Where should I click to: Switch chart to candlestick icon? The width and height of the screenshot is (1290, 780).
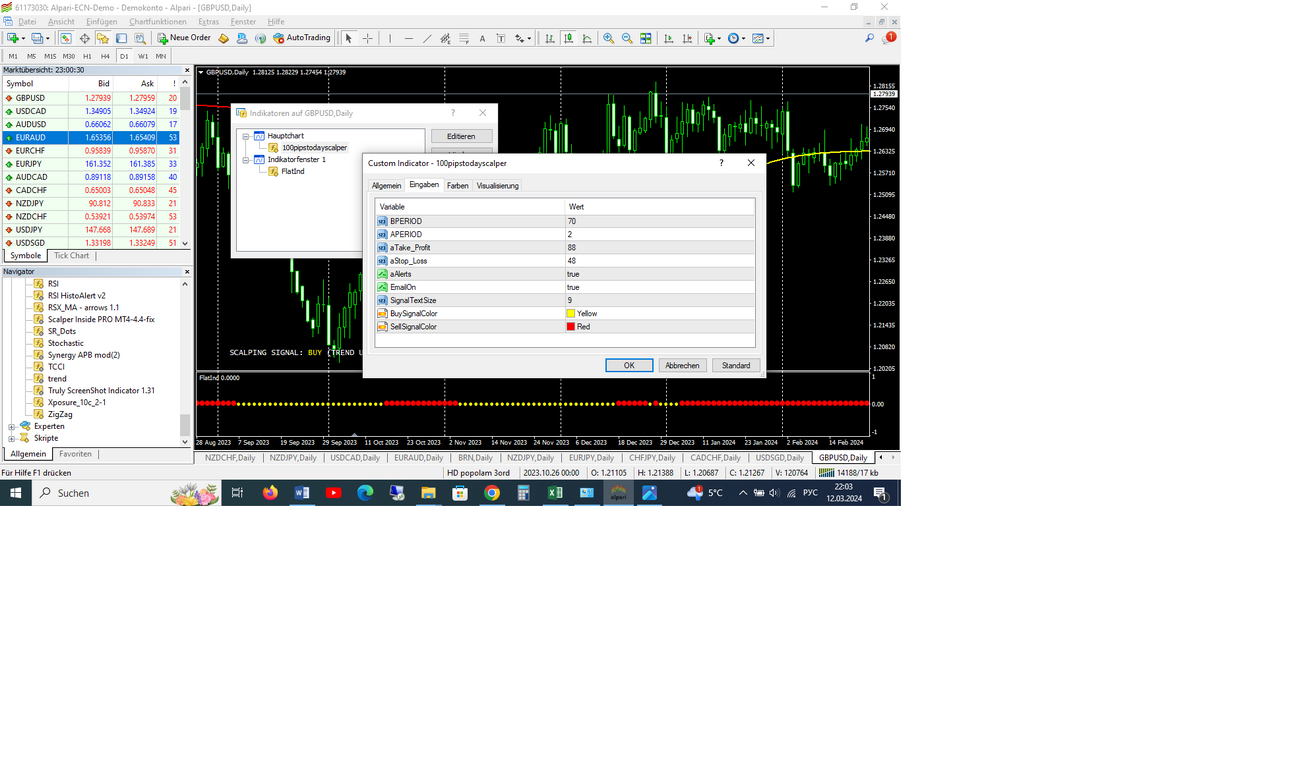[569, 38]
